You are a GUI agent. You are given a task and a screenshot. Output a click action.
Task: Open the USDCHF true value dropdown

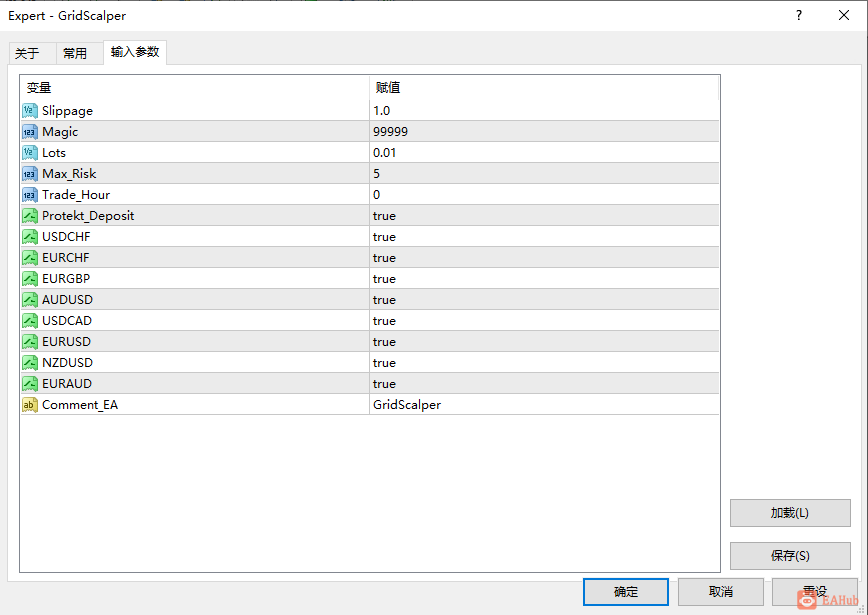[x=545, y=237]
